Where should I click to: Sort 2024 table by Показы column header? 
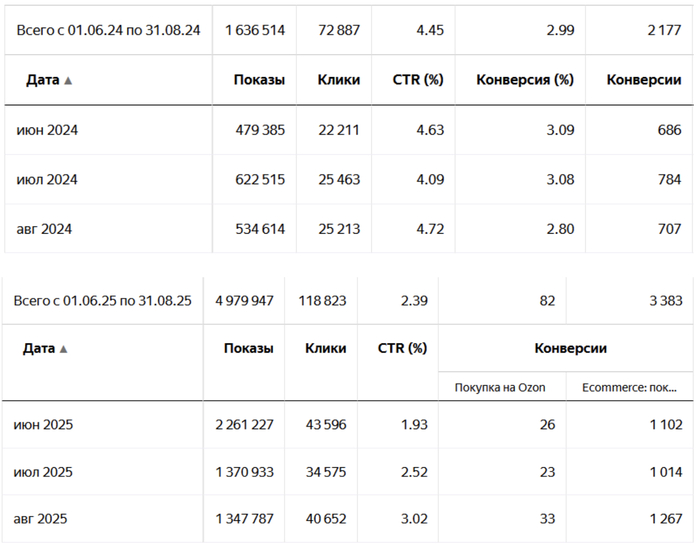coord(259,80)
